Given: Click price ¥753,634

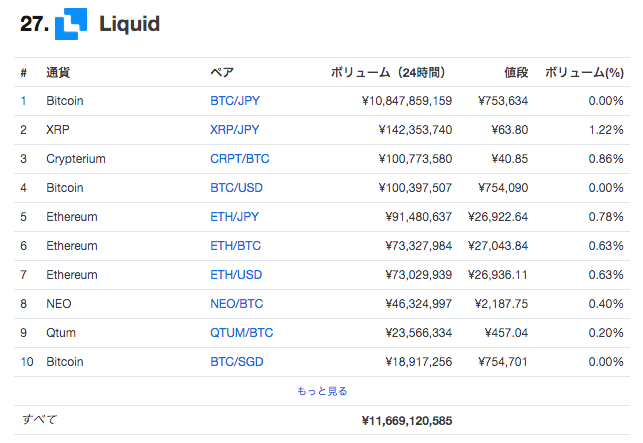Looking at the screenshot, I should pos(503,101).
